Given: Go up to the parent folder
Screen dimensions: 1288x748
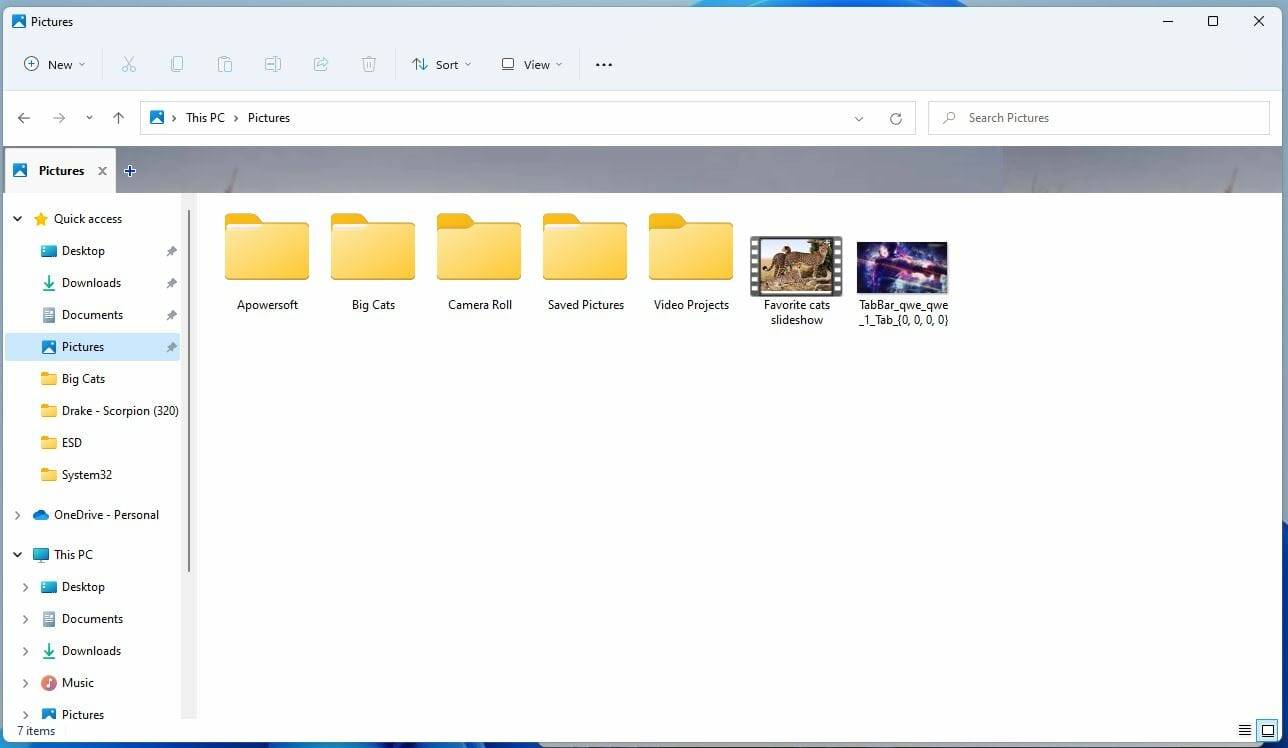Looking at the screenshot, I should click(118, 117).
